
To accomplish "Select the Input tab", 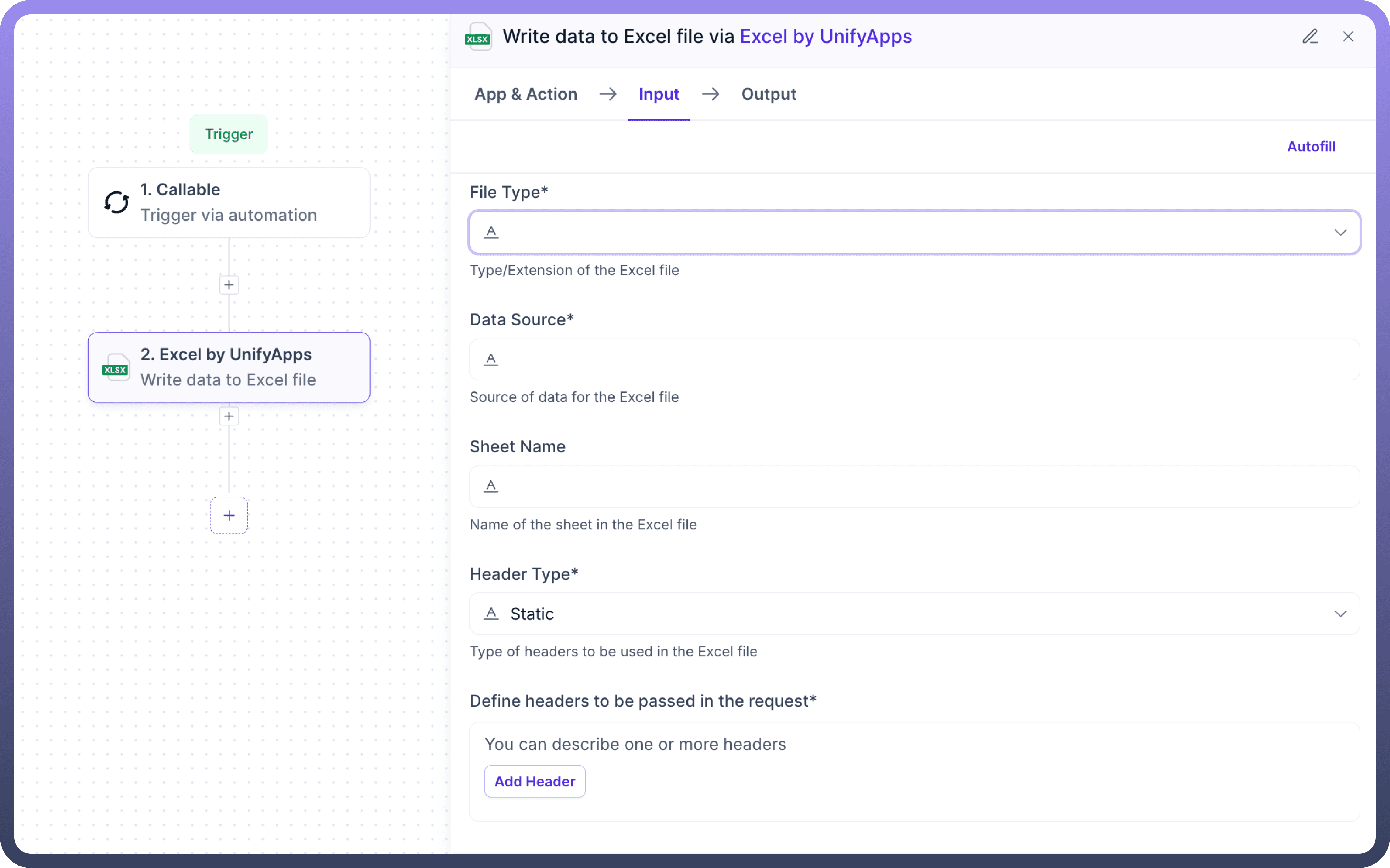I will click(x=658, y=94).
